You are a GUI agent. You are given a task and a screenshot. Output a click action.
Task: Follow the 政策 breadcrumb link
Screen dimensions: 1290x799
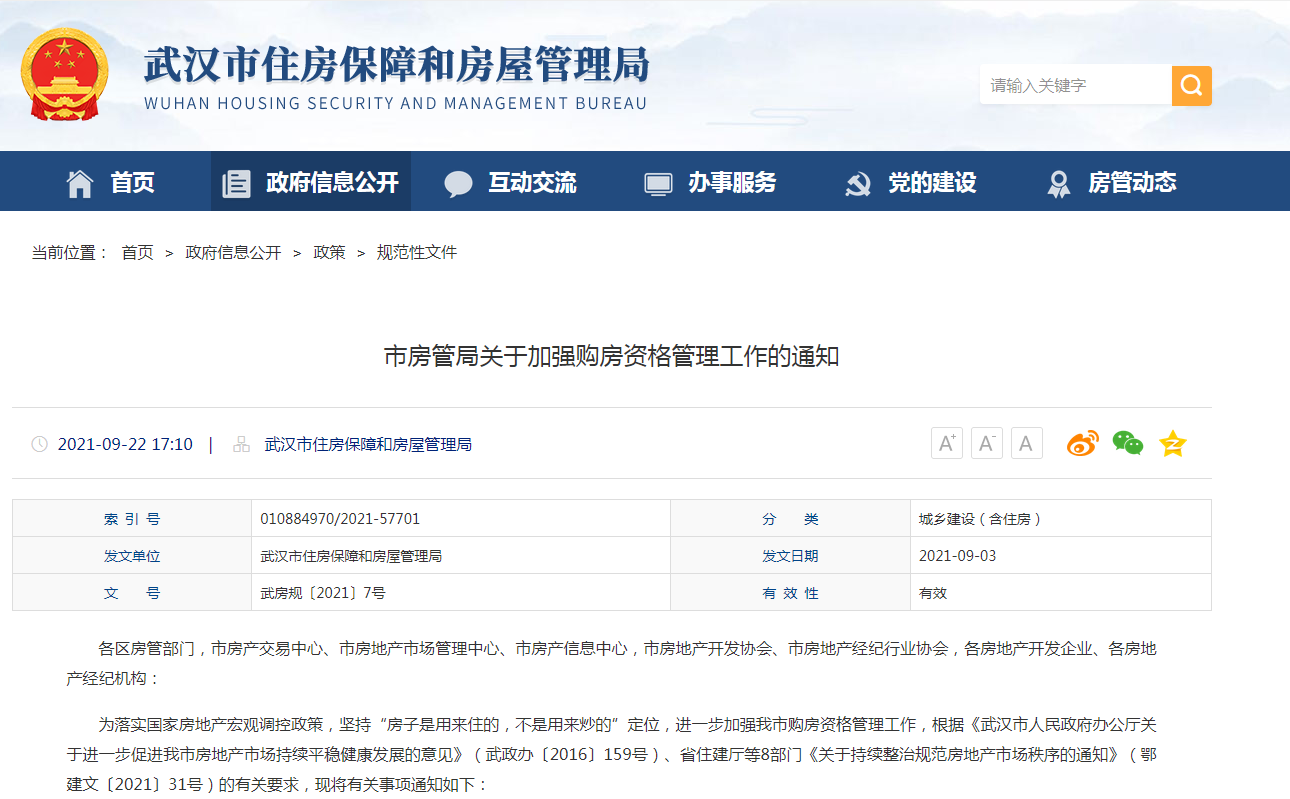click(329, 252)
